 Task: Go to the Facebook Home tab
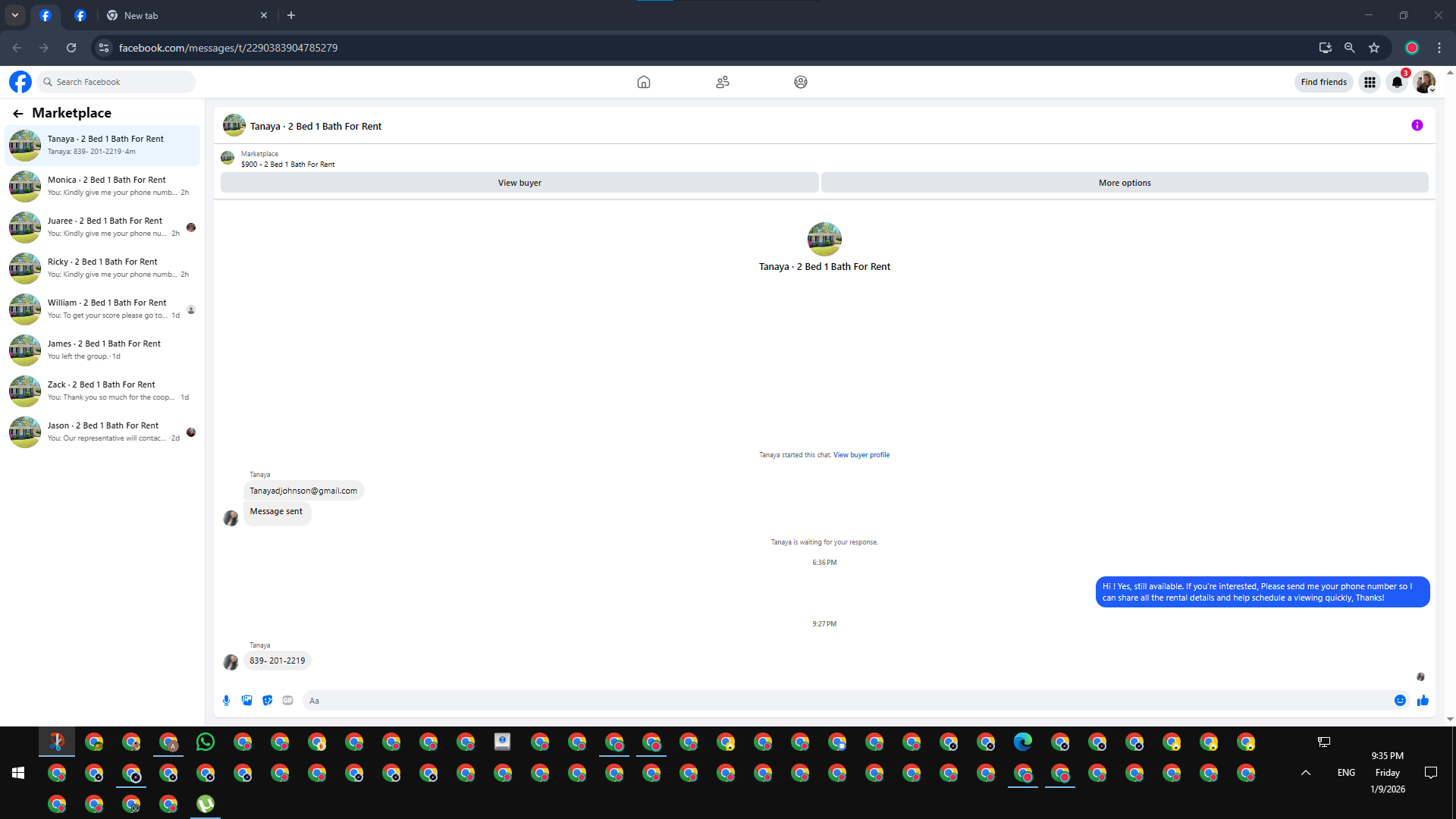pos(644,82)
